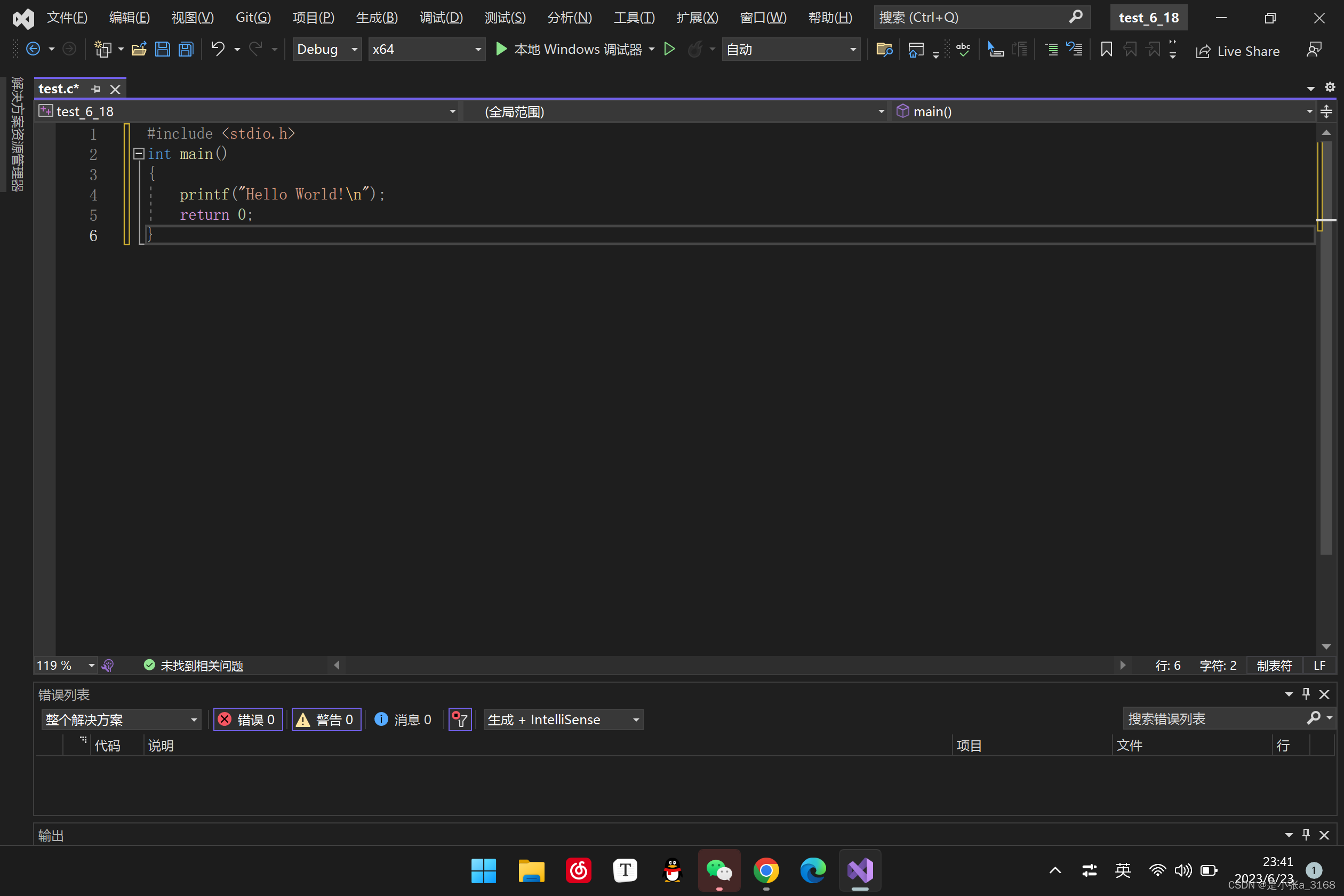Click the Undo arrow icon
Image resolution: width=1344 pixels, height=896 pixels.
click(218, 49)
